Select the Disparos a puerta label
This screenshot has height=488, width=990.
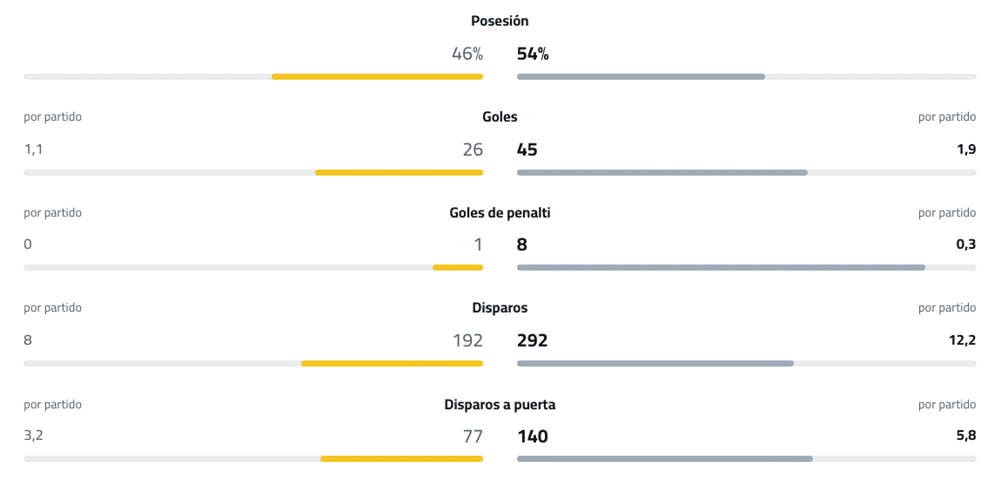(x=500, y=405)
